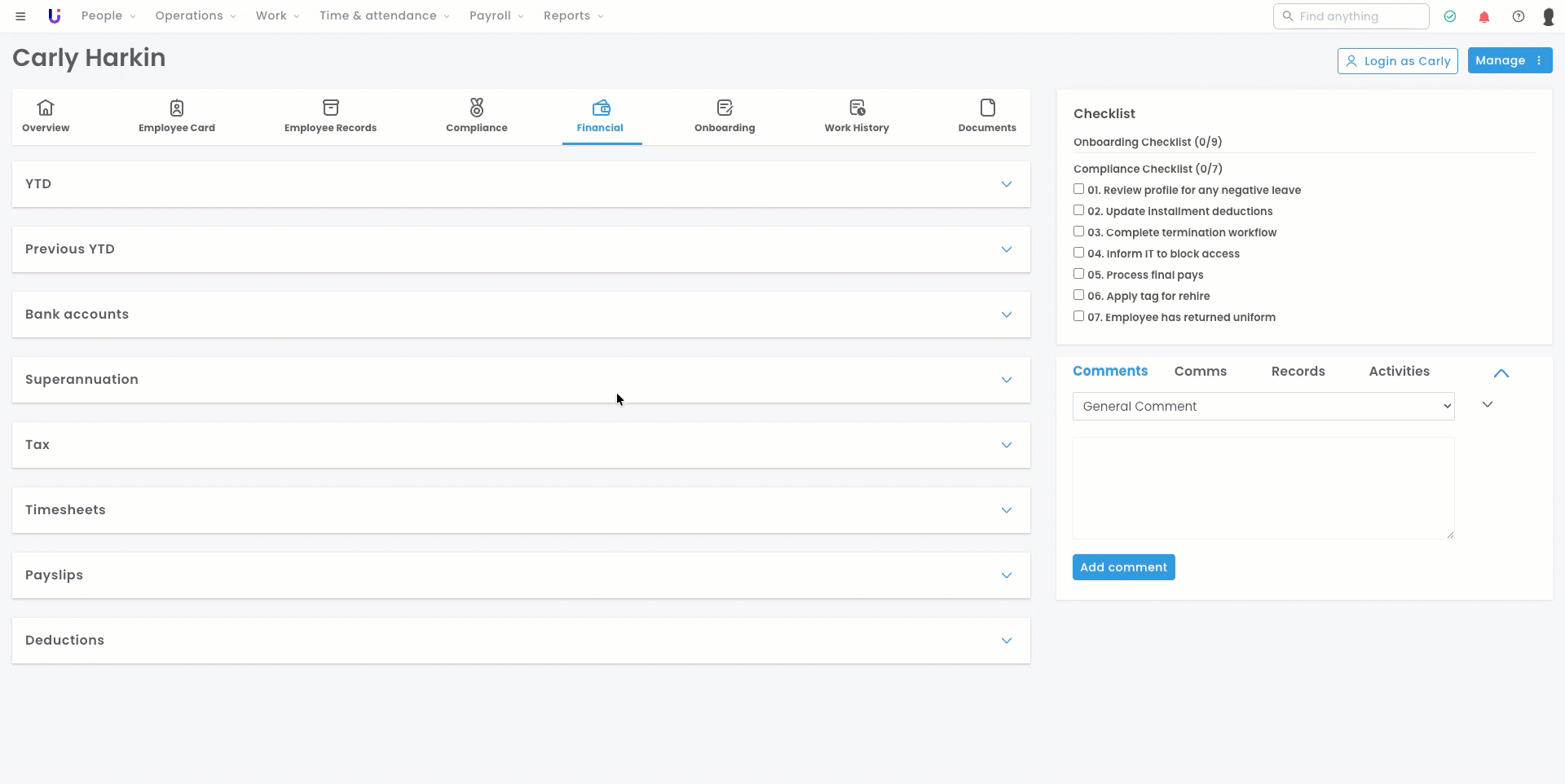The image size is (1565, 784).
Task: Open the General Comment dropdown
Action: [1263, 407]
